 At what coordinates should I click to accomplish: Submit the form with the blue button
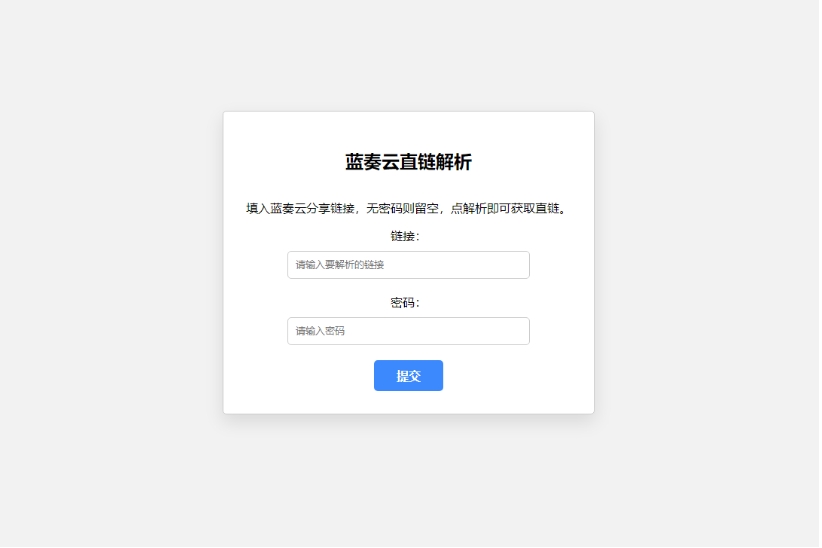coord(409,377)
